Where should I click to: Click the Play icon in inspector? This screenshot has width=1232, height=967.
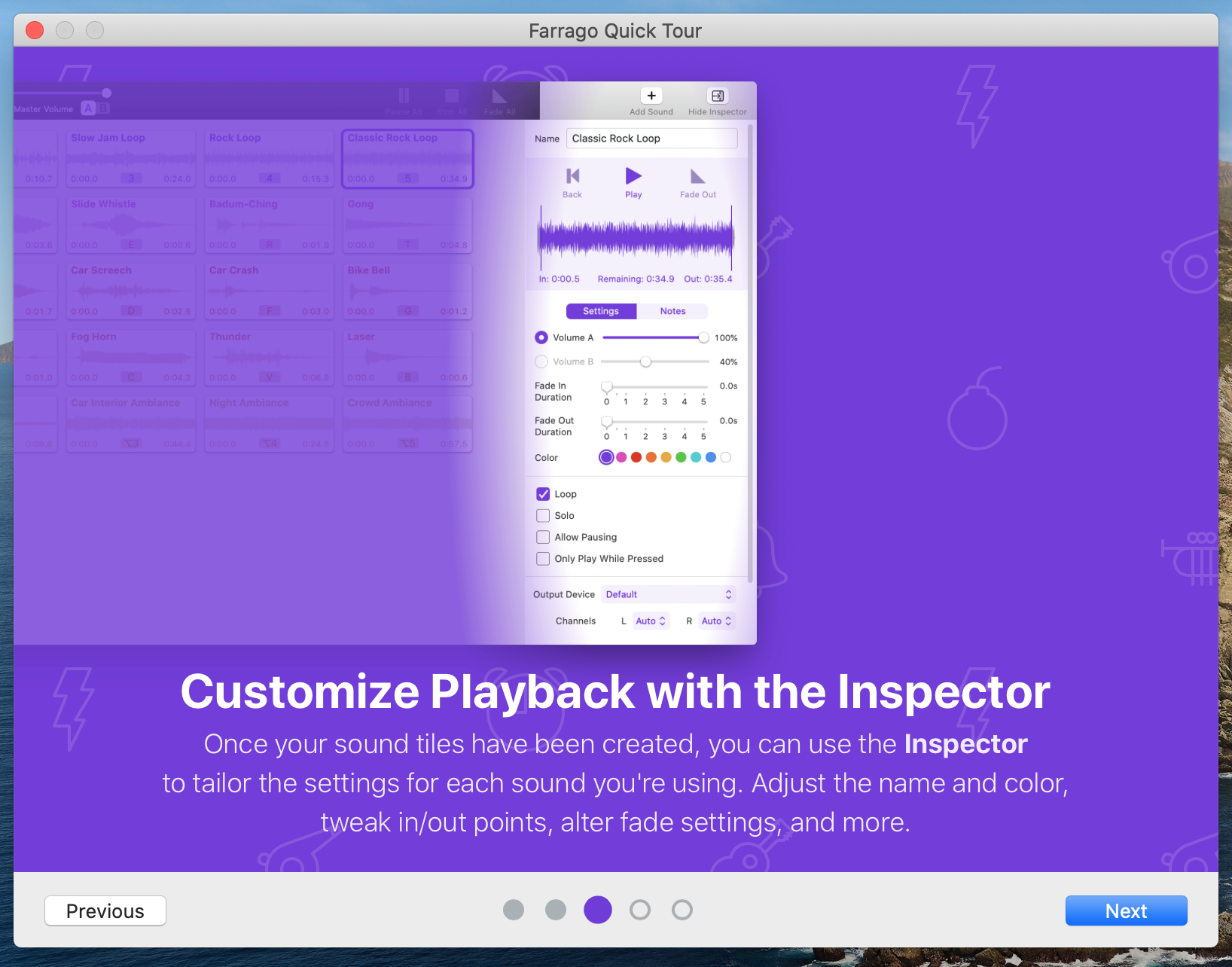coord(633,176)
